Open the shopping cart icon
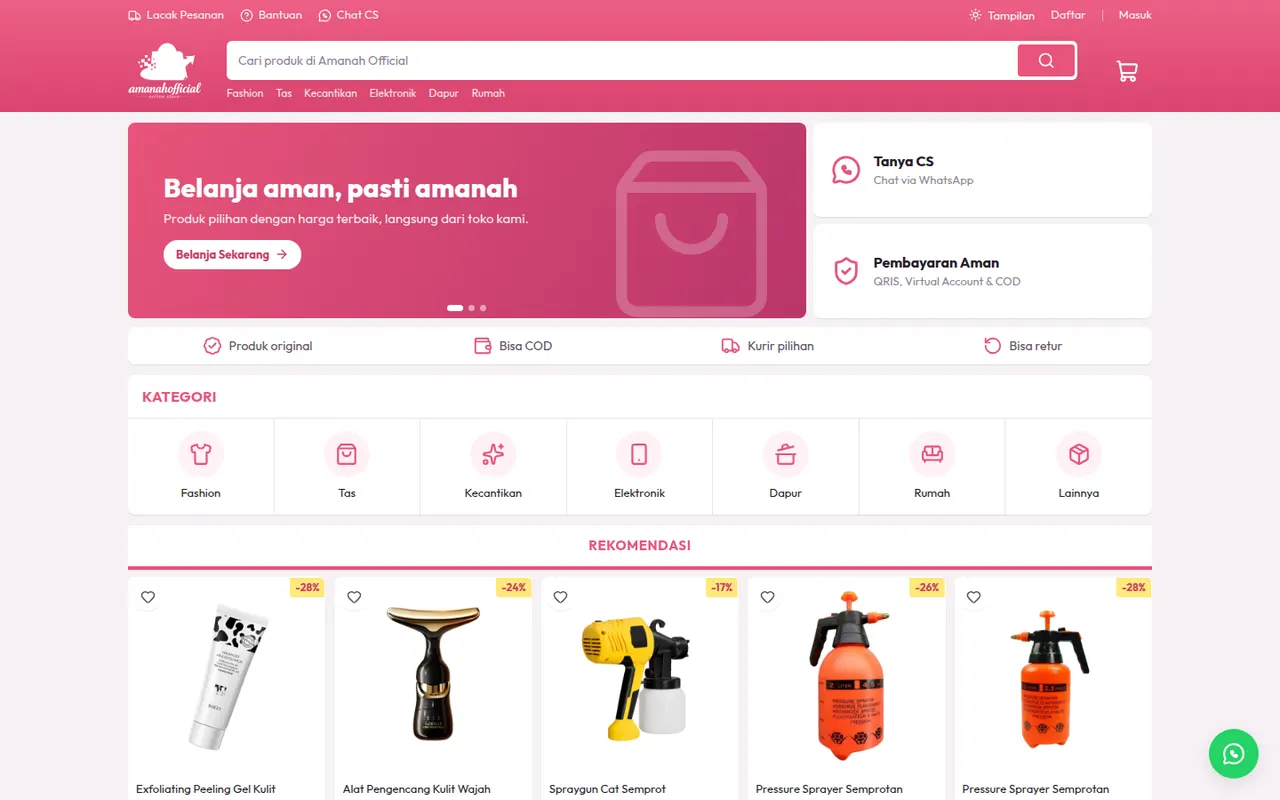This screenshot has width=1280, height=800. click(x=1127, y=71)
